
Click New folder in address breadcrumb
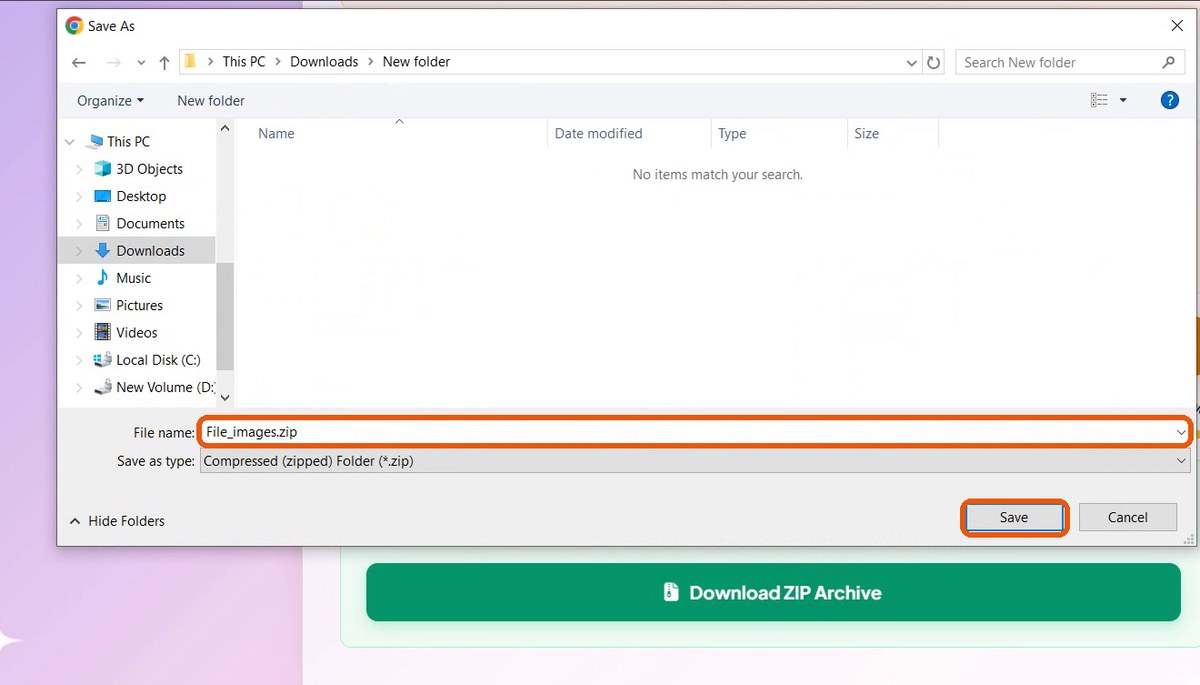(x=416, y=62)
